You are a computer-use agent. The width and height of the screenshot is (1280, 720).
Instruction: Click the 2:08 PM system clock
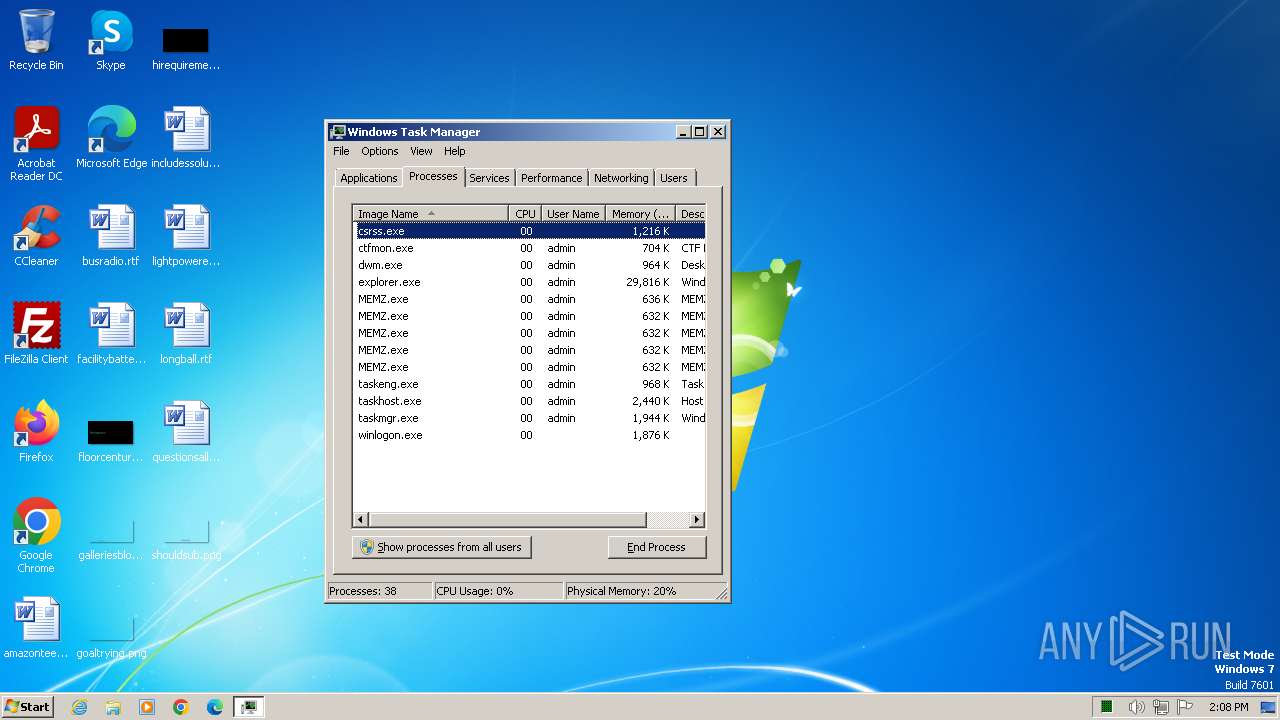point(1228,707)
